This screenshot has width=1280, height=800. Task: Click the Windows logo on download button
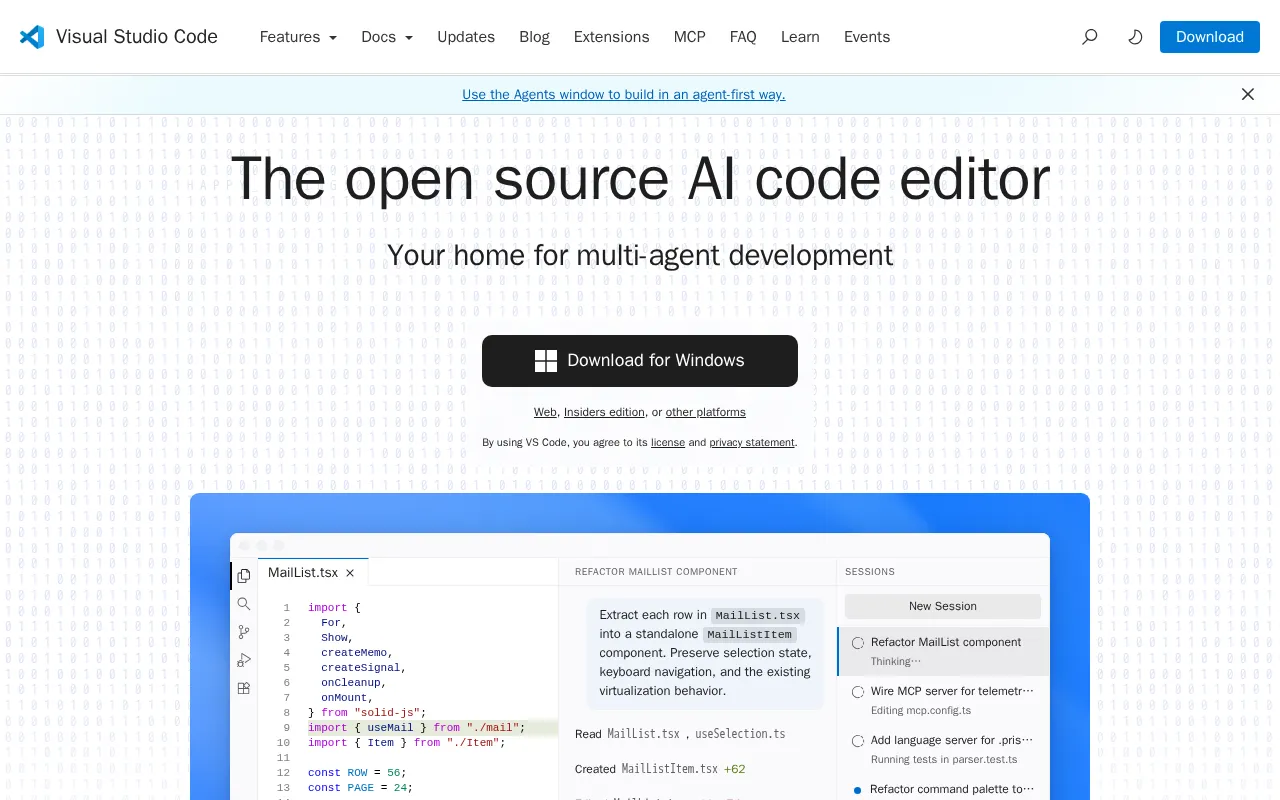pyautogui.click(x=546, y=361)
